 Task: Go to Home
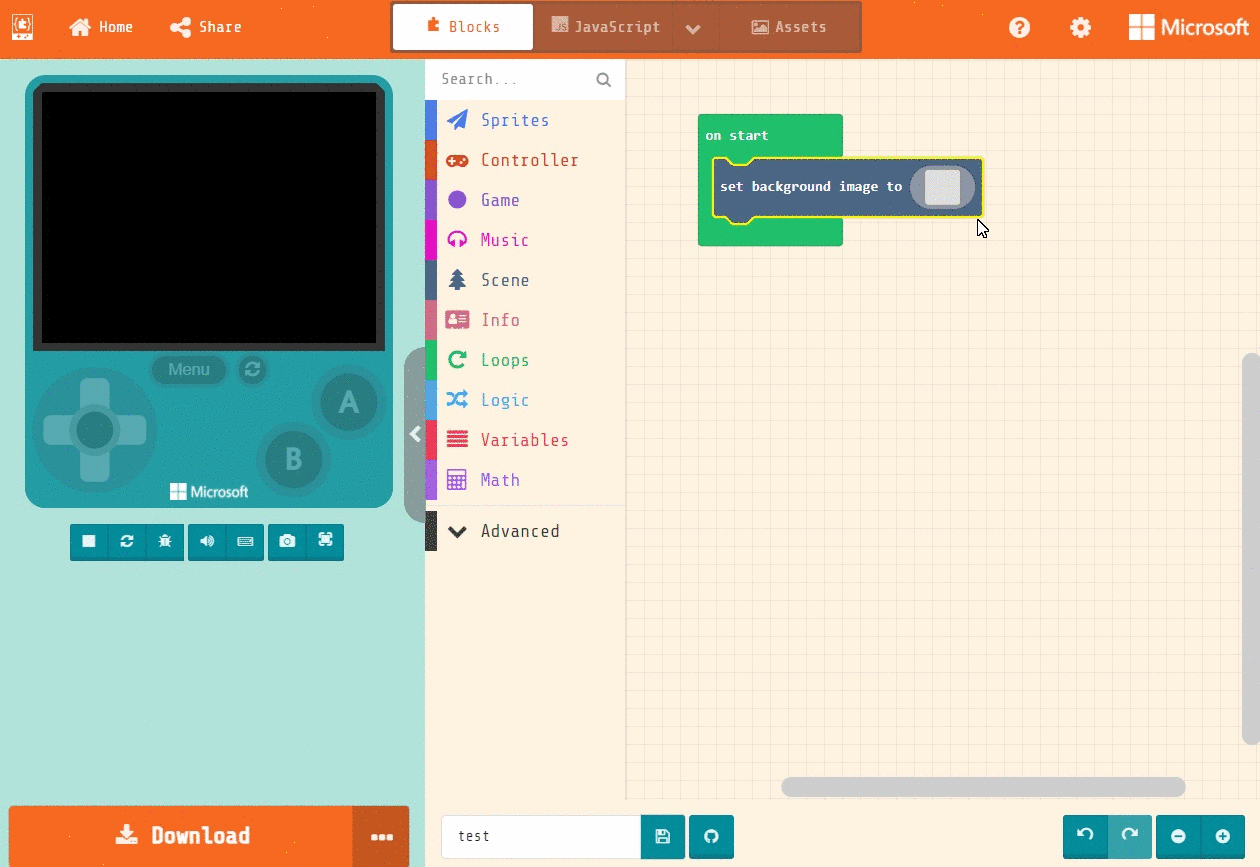click(x=101, y=27)
